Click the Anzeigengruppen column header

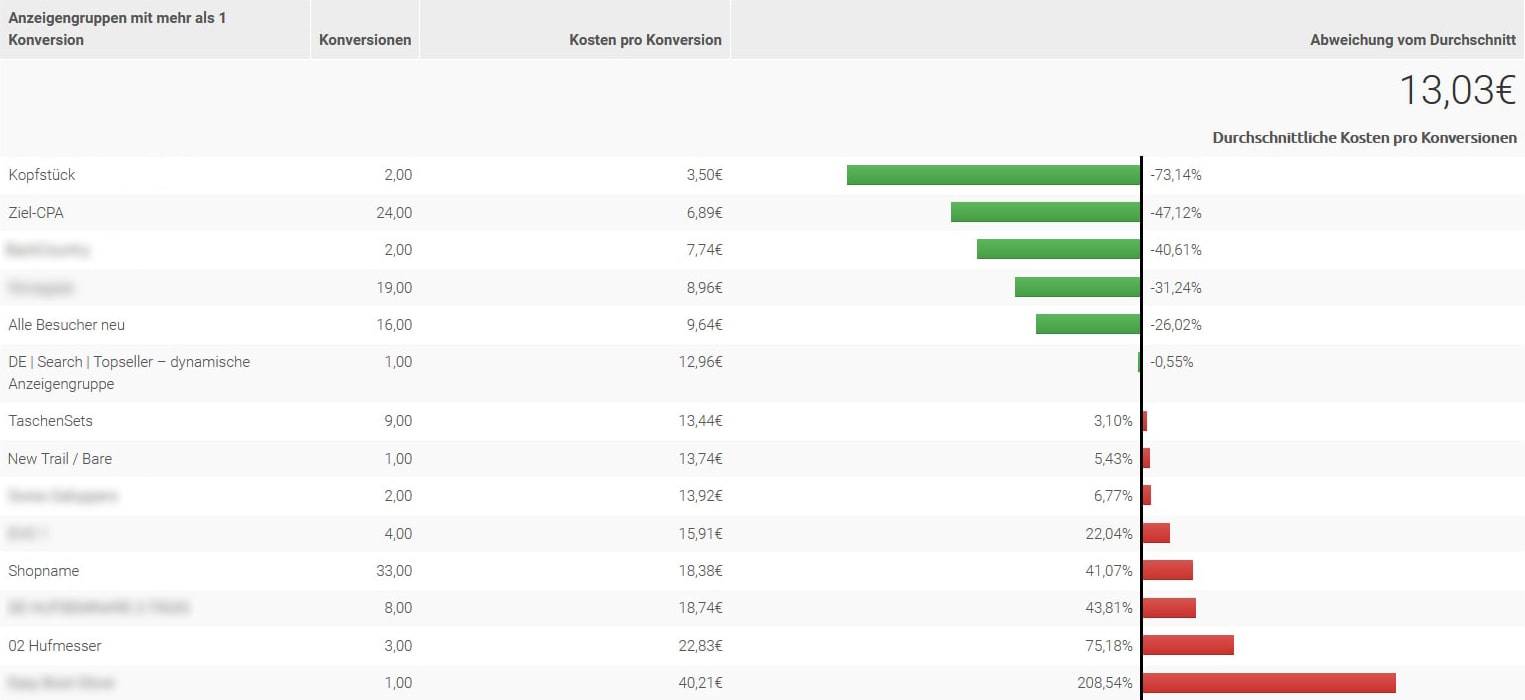point(118,29)
